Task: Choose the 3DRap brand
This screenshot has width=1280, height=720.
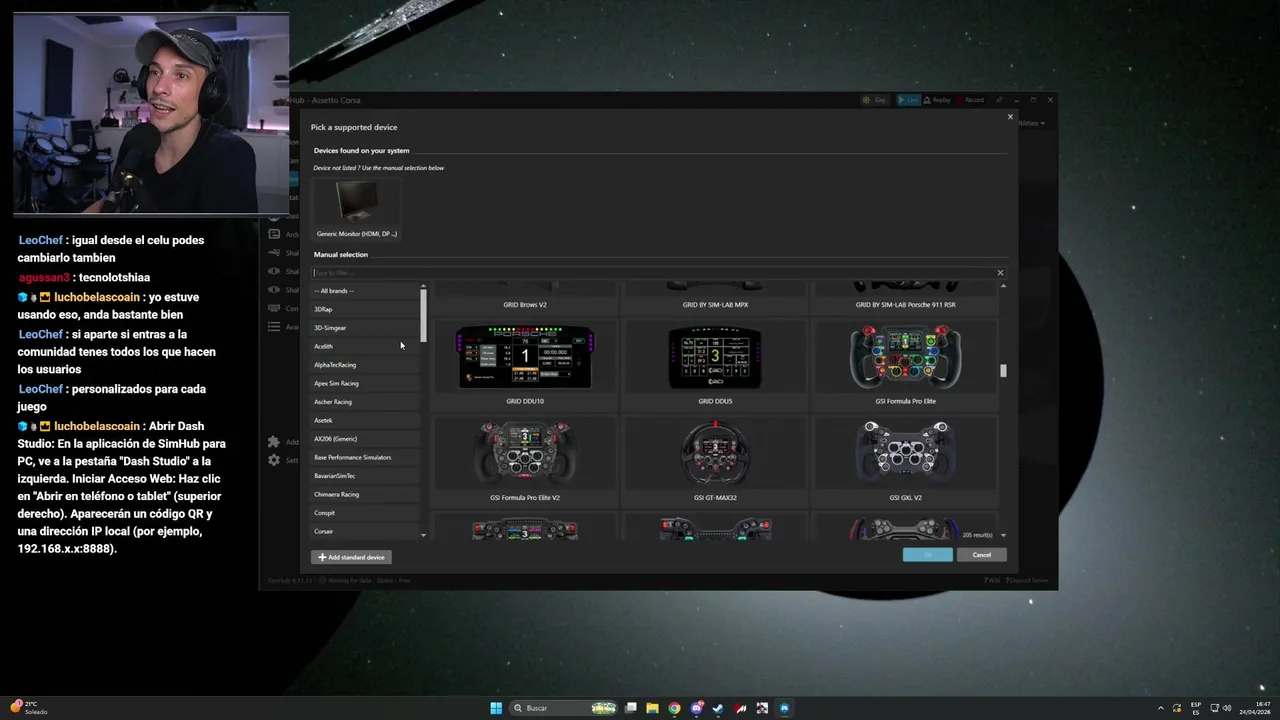Action: click(366, 309)
